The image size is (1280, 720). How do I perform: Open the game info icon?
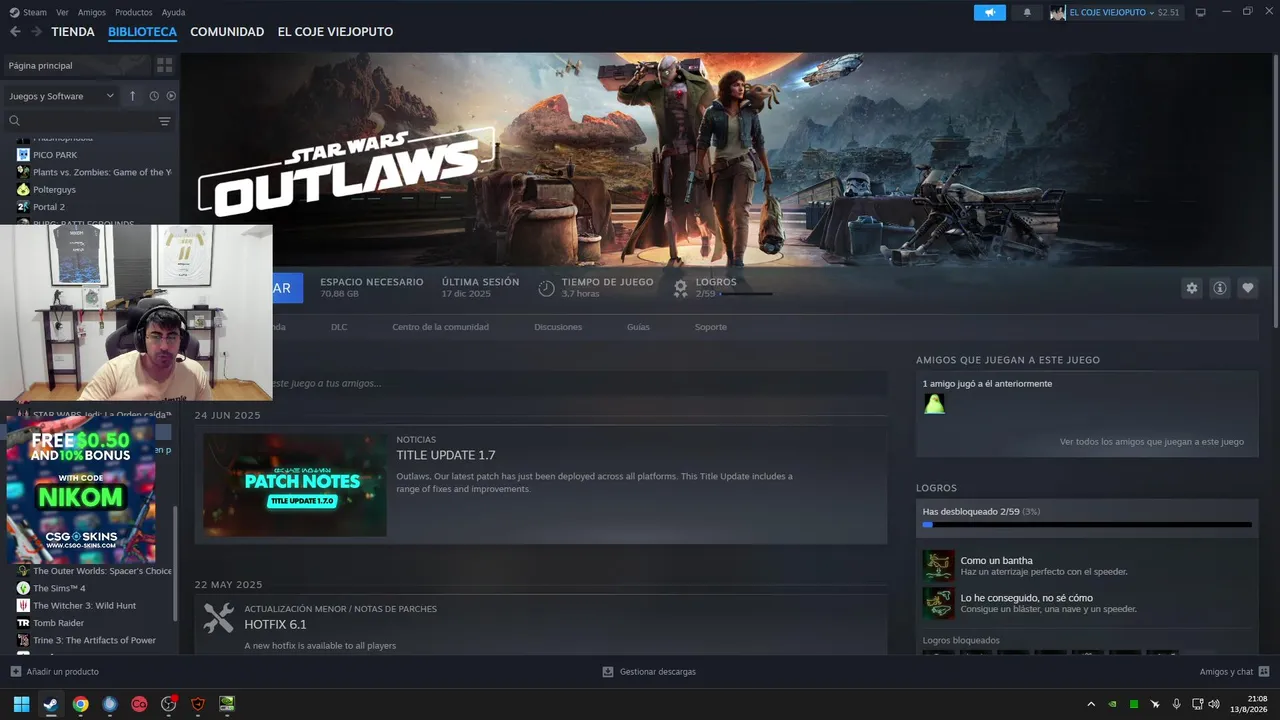click(1220, 288)
